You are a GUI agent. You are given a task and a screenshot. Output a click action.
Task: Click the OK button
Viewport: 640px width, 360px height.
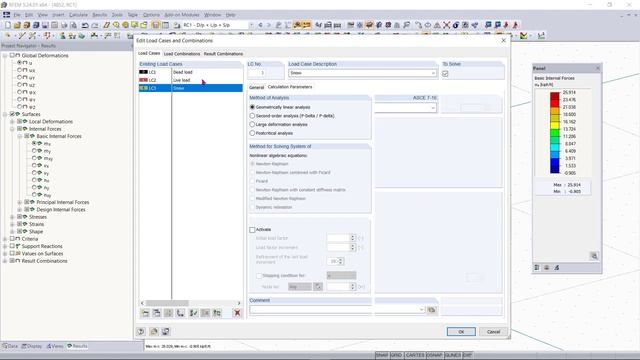[461, 332]
